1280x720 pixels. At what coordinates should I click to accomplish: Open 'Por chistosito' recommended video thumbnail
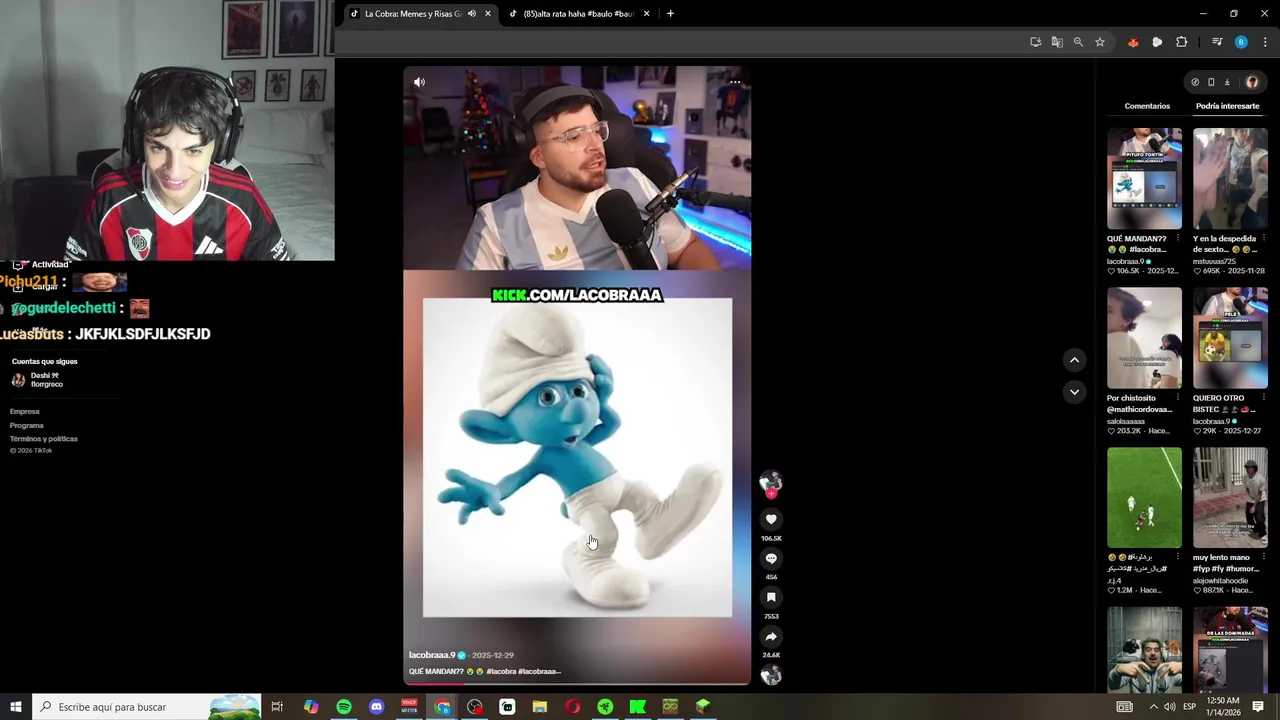point(1144,338)
